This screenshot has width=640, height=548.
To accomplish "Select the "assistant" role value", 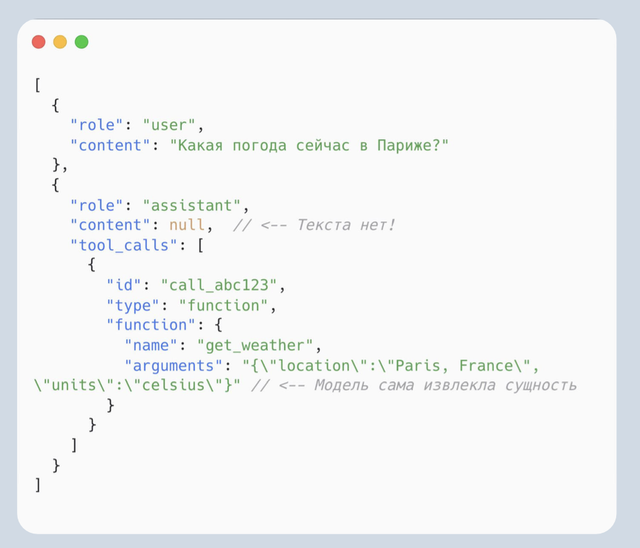I will (195, 205).
